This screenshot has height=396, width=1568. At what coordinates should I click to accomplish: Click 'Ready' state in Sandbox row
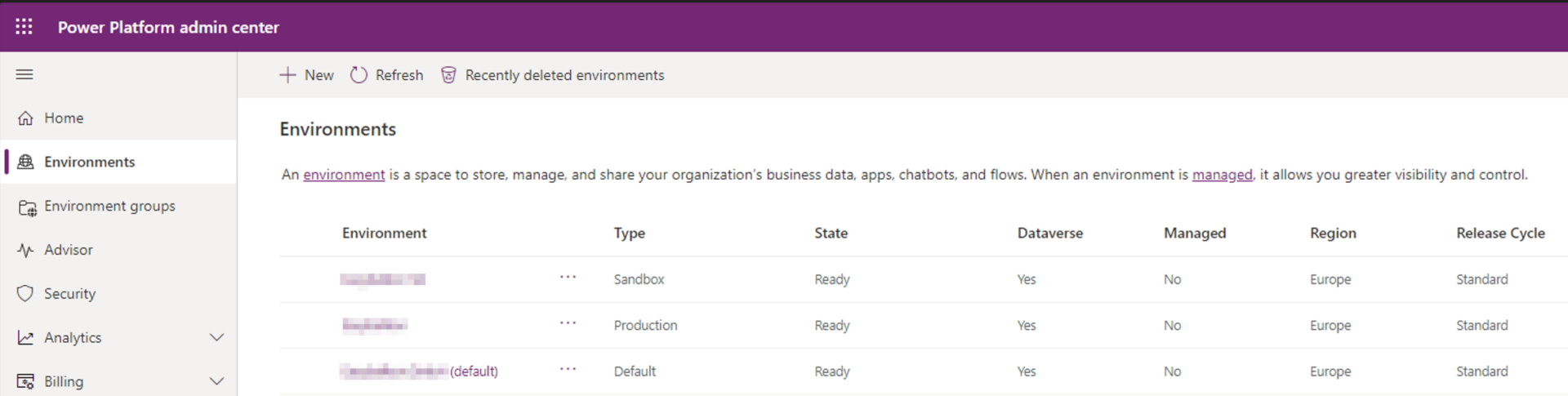832,279
